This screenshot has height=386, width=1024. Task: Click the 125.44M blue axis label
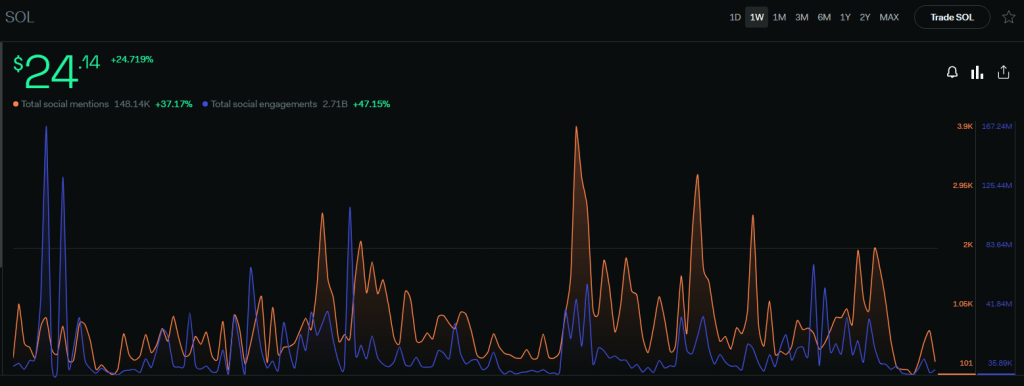(997, 186)
